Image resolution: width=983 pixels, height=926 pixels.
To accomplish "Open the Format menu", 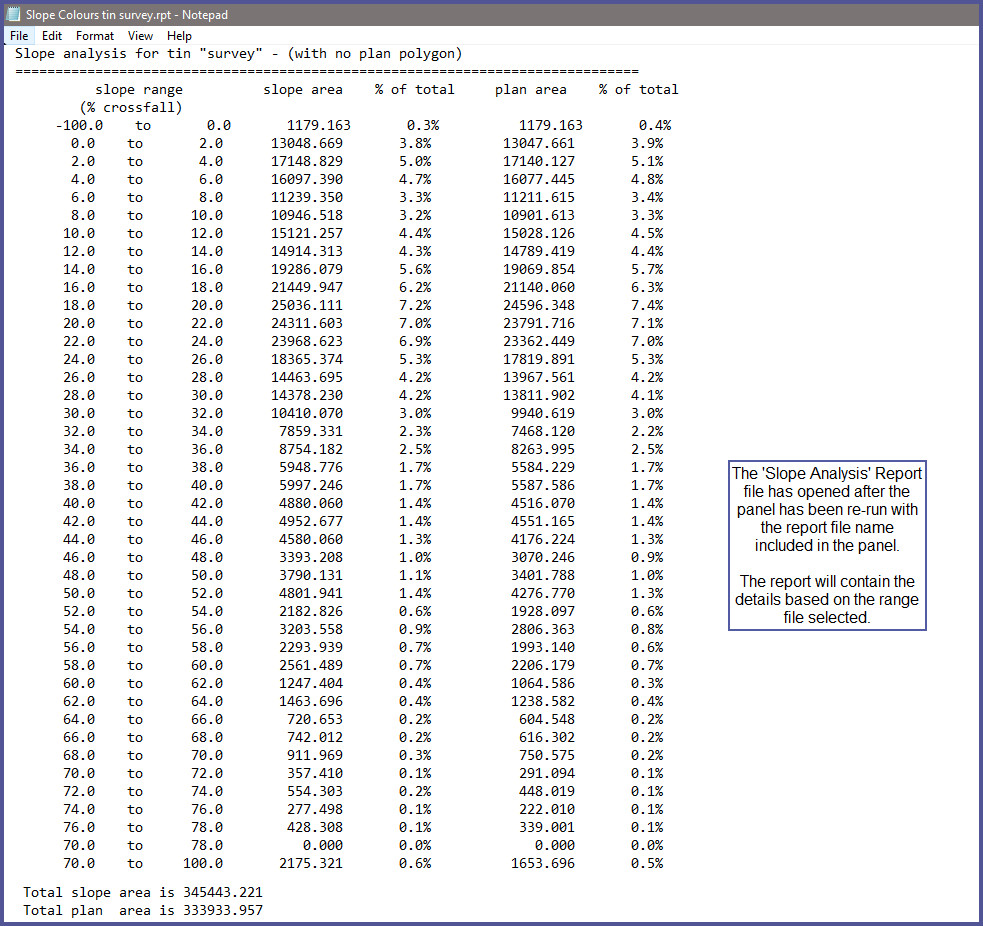I will [x=95, y=36].
